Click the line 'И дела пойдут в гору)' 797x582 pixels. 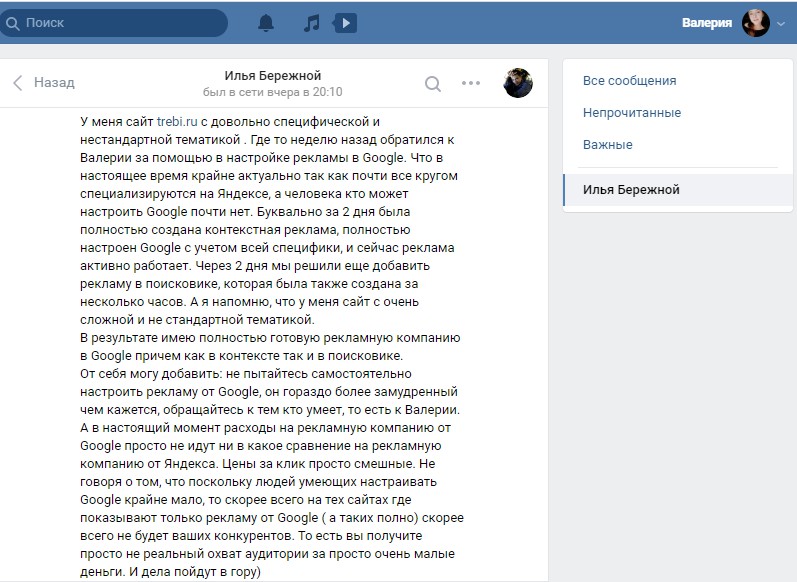195,572
